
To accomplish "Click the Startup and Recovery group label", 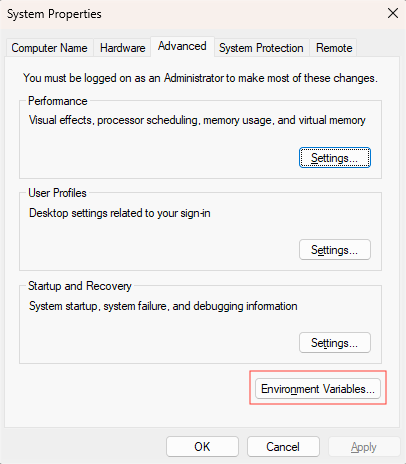I will pyautogui.click(x=80, y=286).
